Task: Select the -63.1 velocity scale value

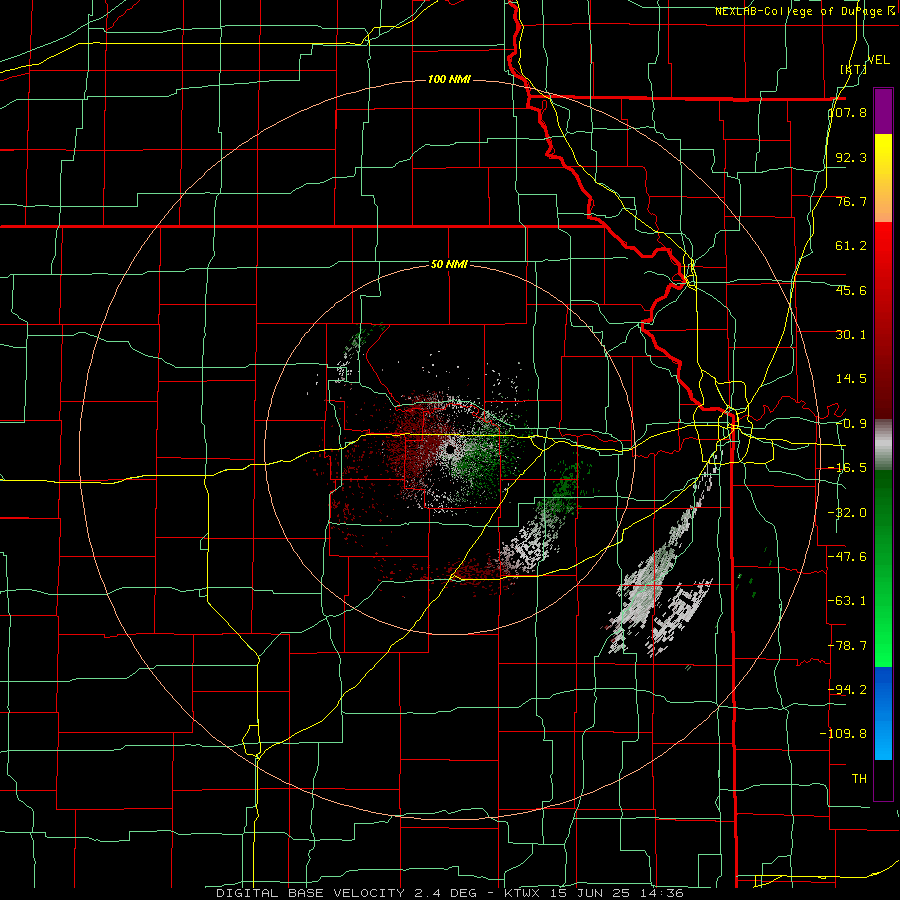Action: [x=847, y=601]
